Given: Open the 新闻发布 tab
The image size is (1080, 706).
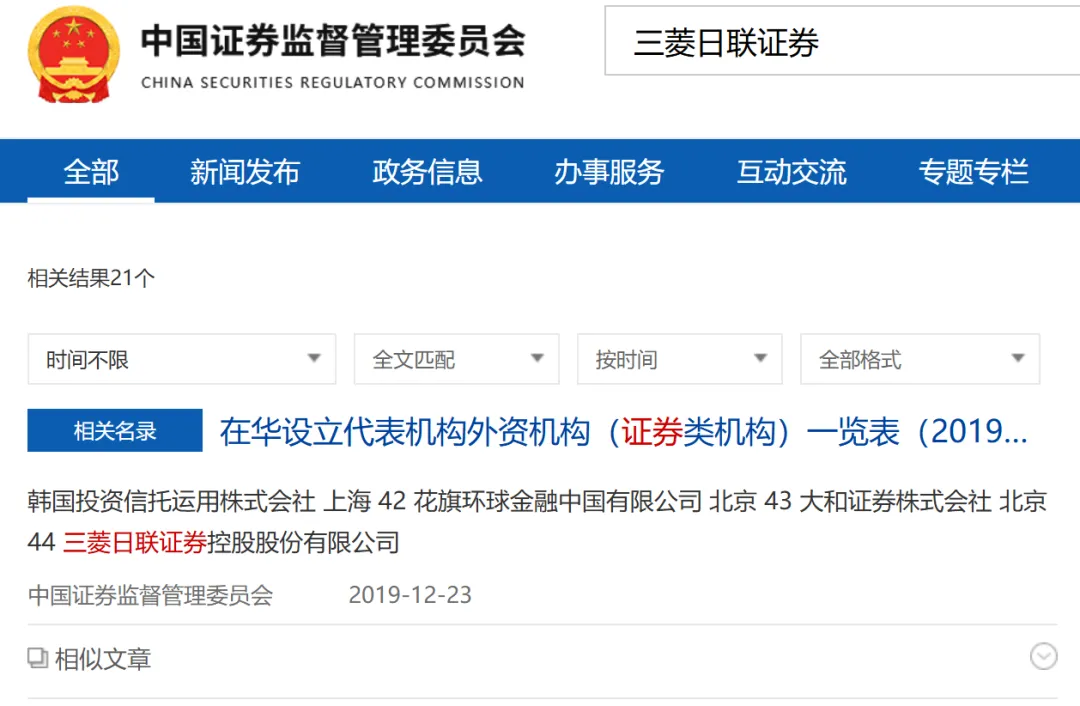Looking at the screenshot, I should click(x=245, y=172).
